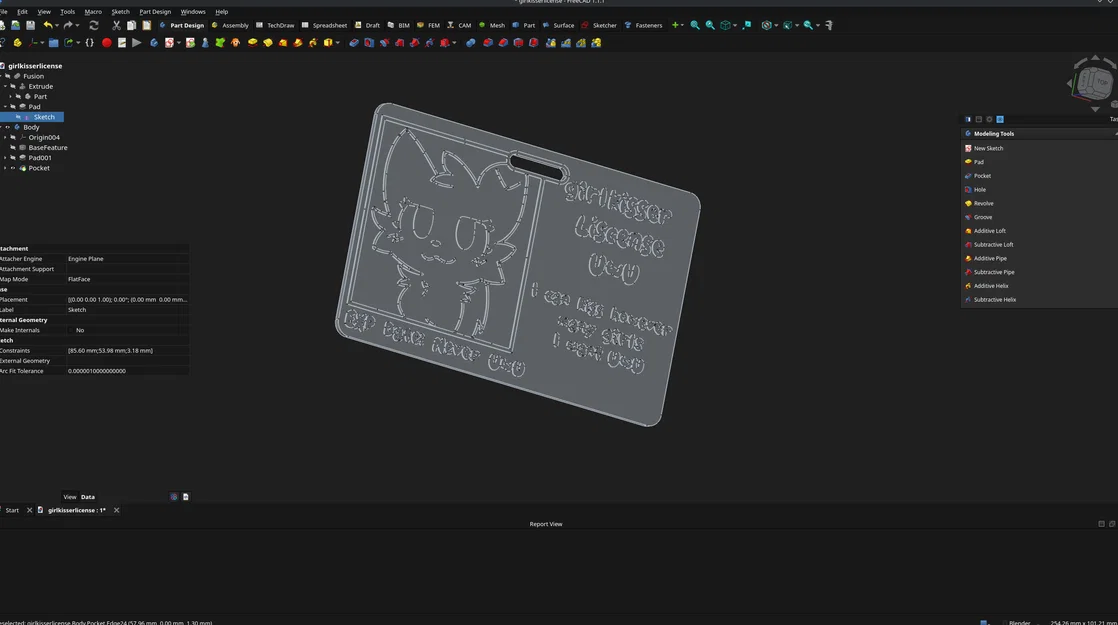Screen dimensions: 1118x625
Task: Click the Execute macro play icon
Action: 137,43
